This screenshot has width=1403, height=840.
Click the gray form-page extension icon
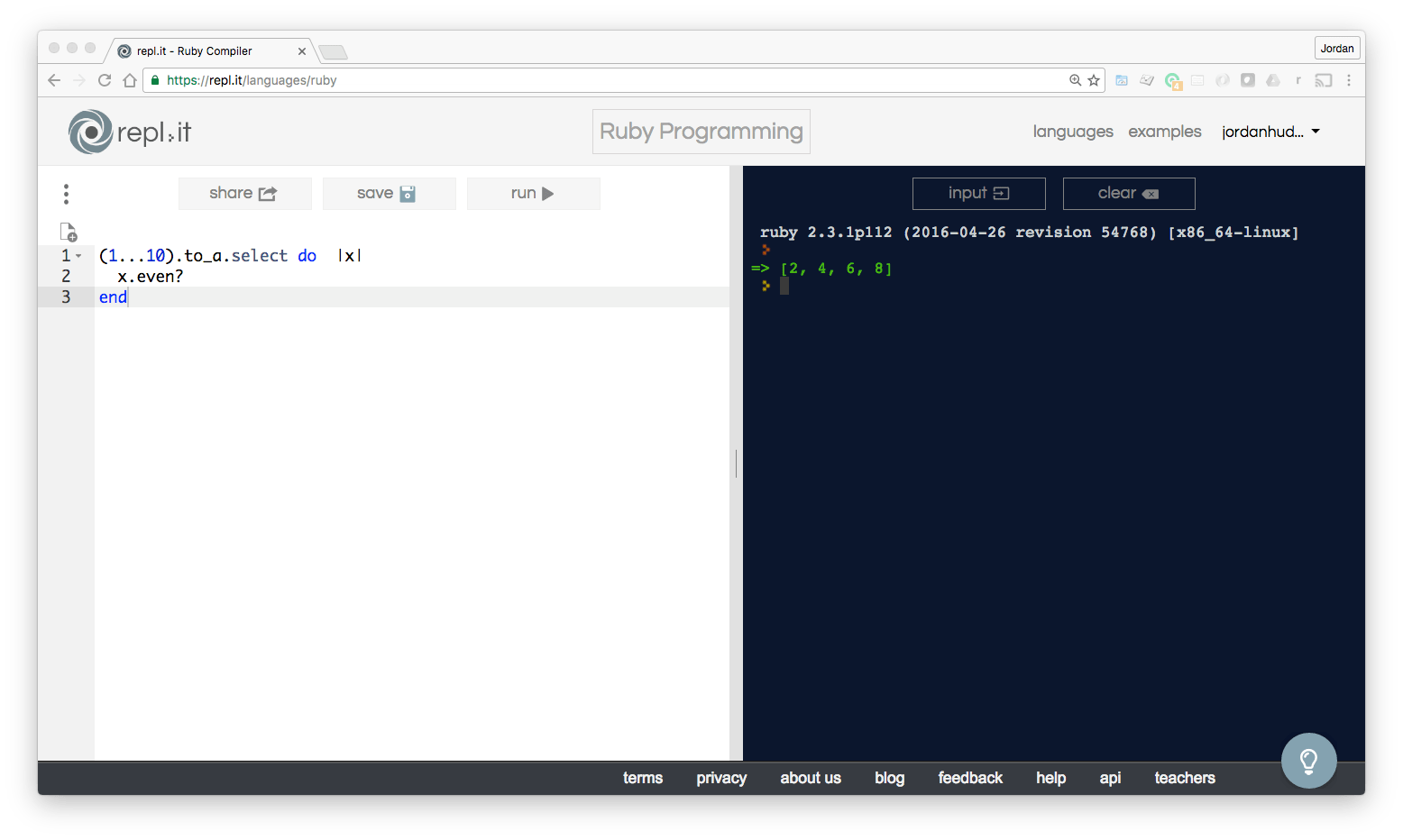(1197, 80)
